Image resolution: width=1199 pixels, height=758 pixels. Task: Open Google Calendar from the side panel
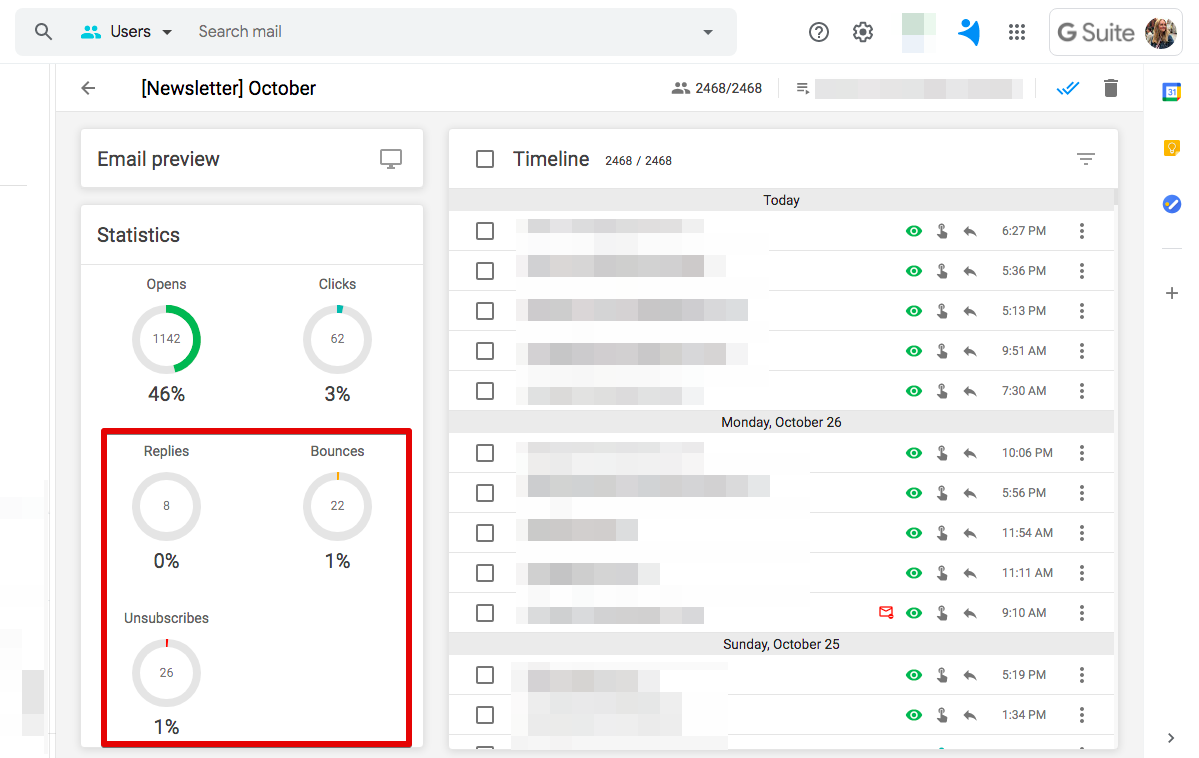pyautogui.click(x=1171, y=91)
